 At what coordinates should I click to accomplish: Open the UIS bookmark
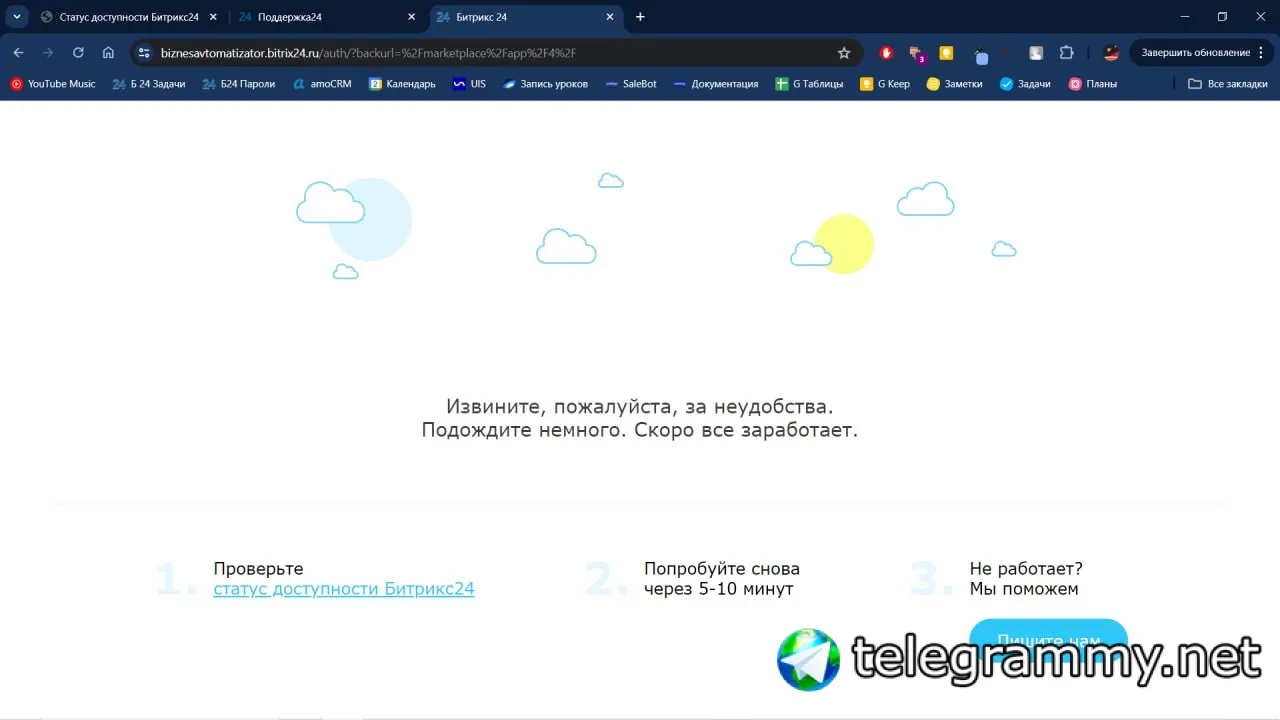469,84
